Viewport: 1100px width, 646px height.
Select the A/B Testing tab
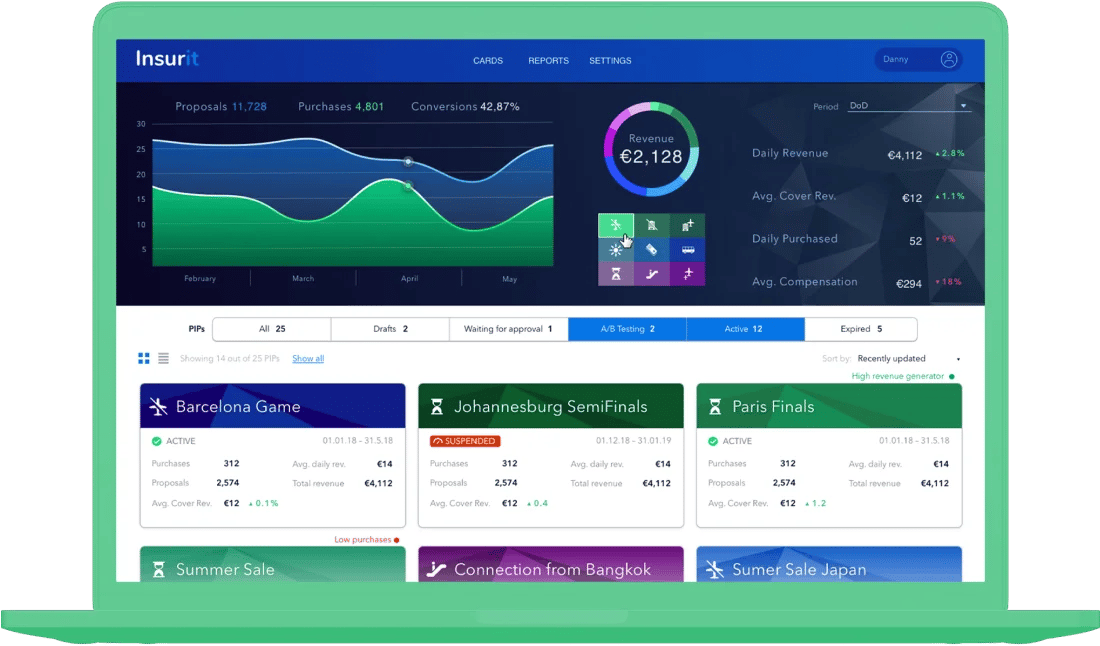(627, 329)
